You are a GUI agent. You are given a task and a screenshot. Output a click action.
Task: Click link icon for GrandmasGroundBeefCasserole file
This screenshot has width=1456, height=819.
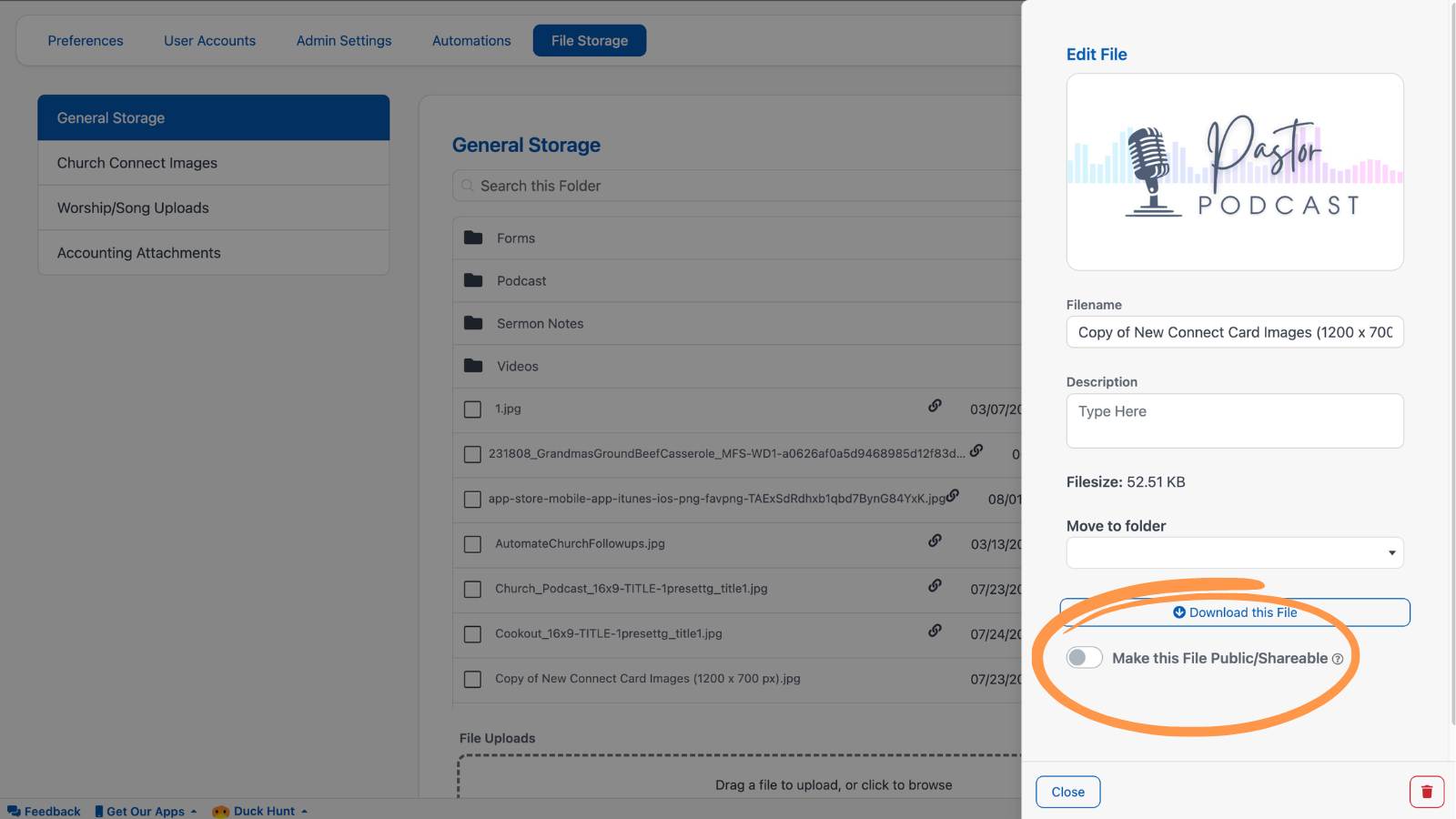pos(976,450)
